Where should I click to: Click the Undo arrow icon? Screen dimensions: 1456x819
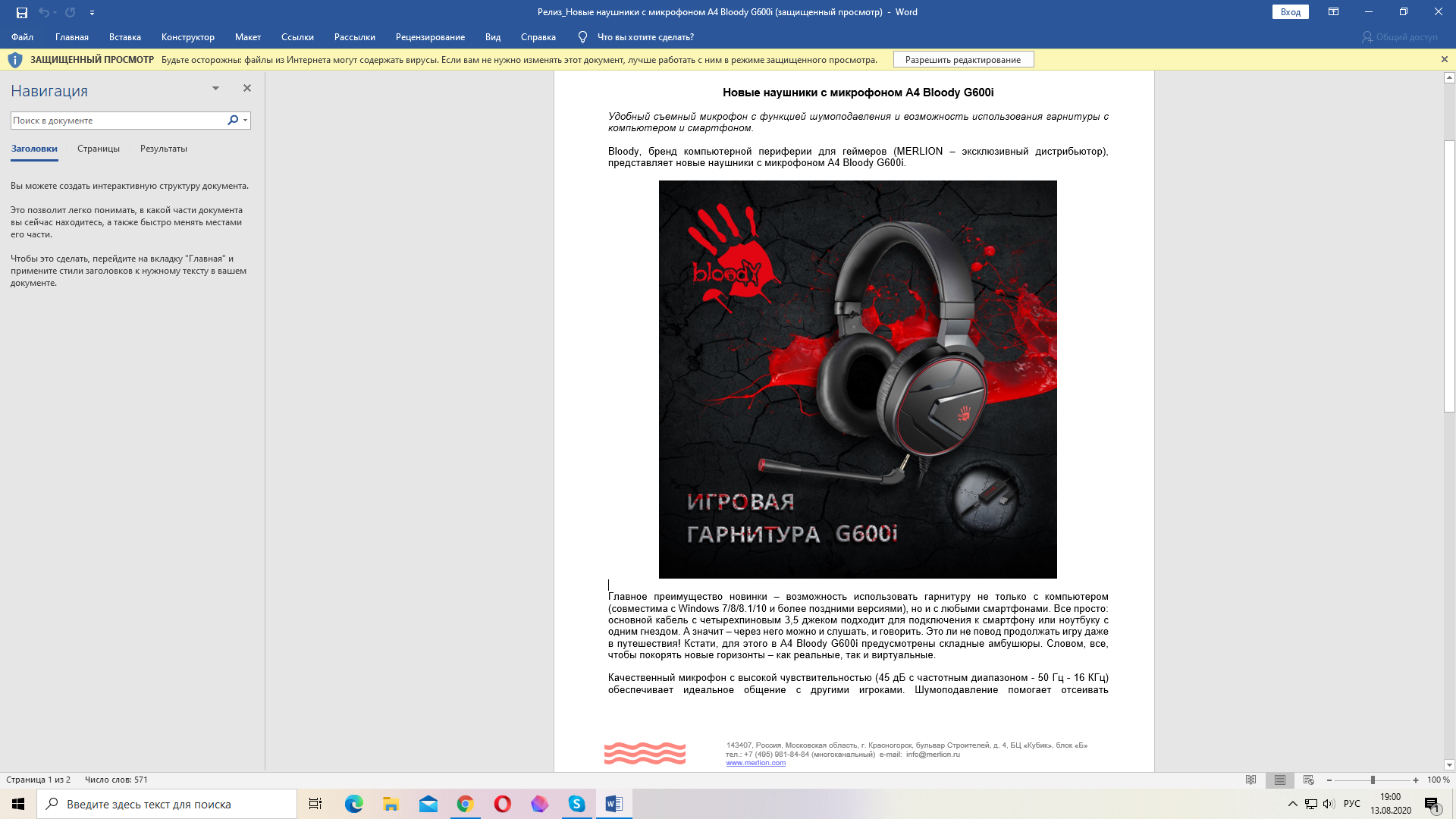(44, 12)
